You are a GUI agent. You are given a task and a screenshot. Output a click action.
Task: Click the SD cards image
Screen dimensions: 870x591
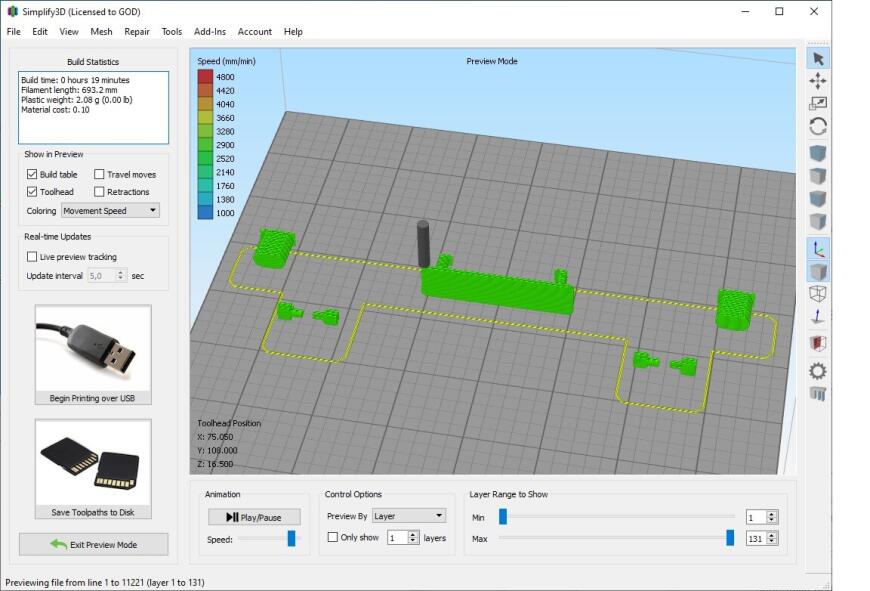(93, 463)
